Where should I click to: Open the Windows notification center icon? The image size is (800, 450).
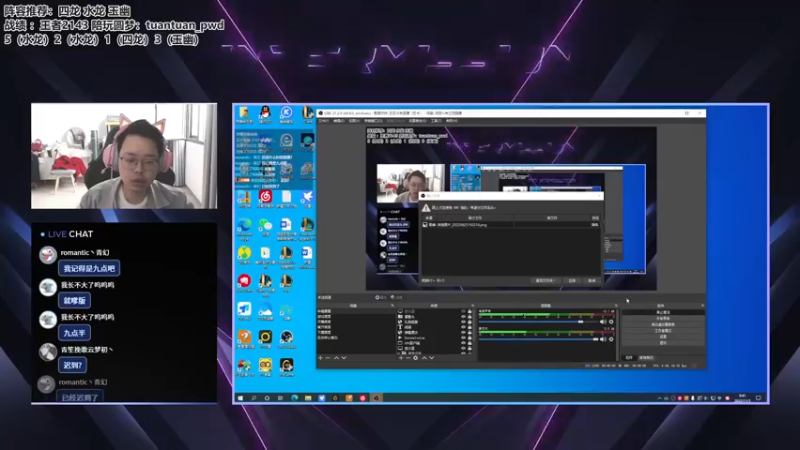point(758,398)
